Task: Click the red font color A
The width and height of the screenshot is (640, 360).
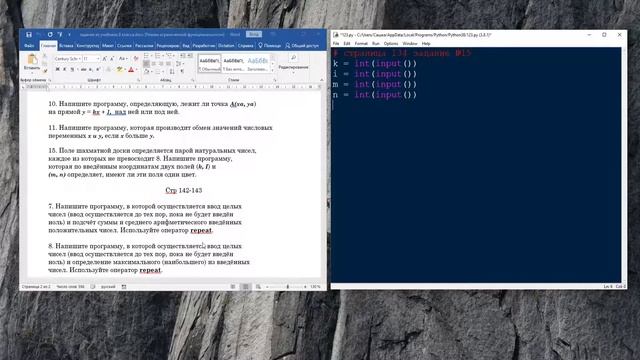Action: [x=131, y=69]
